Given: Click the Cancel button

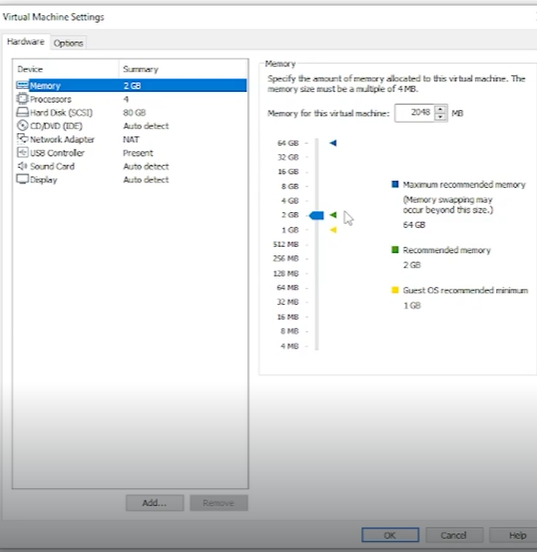Looking at the screenshot, I should (x=454, y=535).
